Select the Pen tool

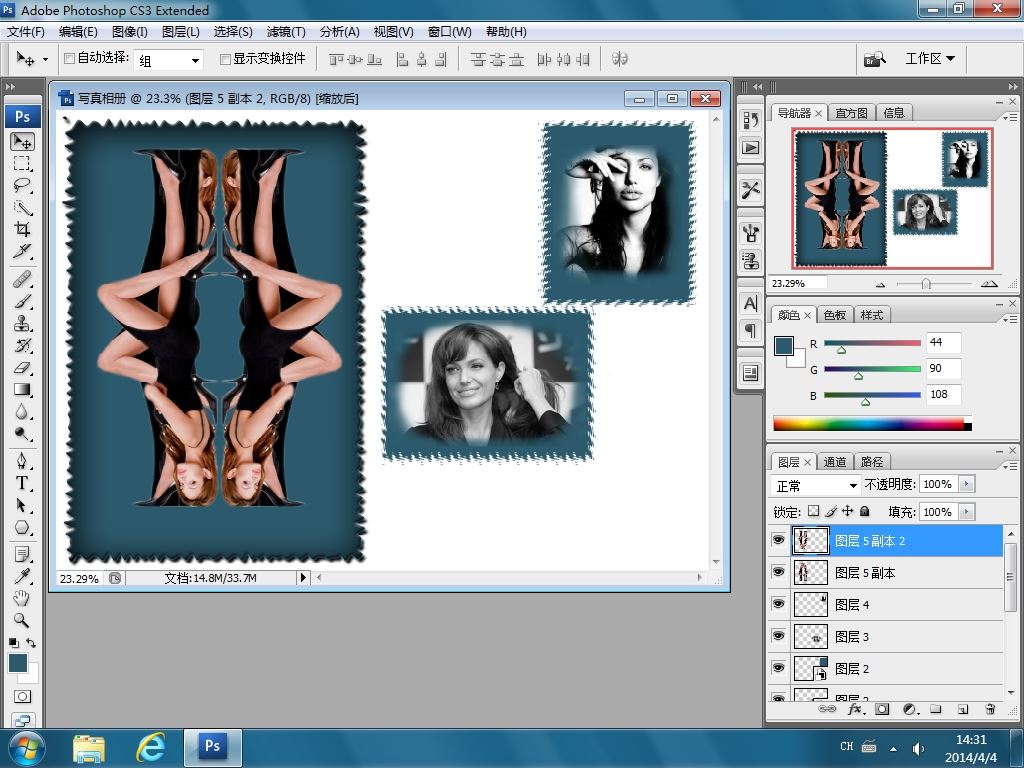(x=22, y=461)
